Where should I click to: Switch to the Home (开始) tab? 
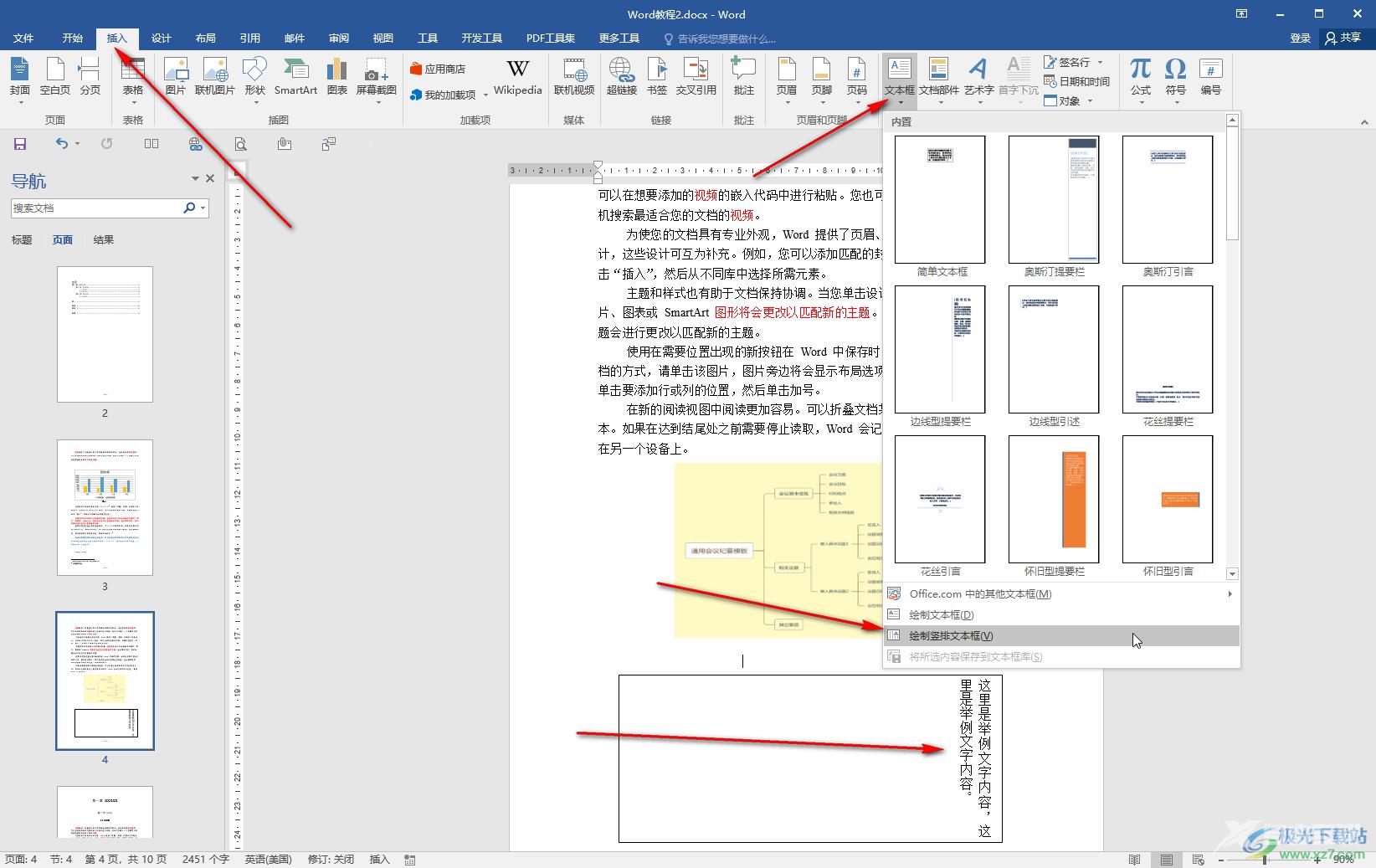pyautogui.click(x=72, y=39)
